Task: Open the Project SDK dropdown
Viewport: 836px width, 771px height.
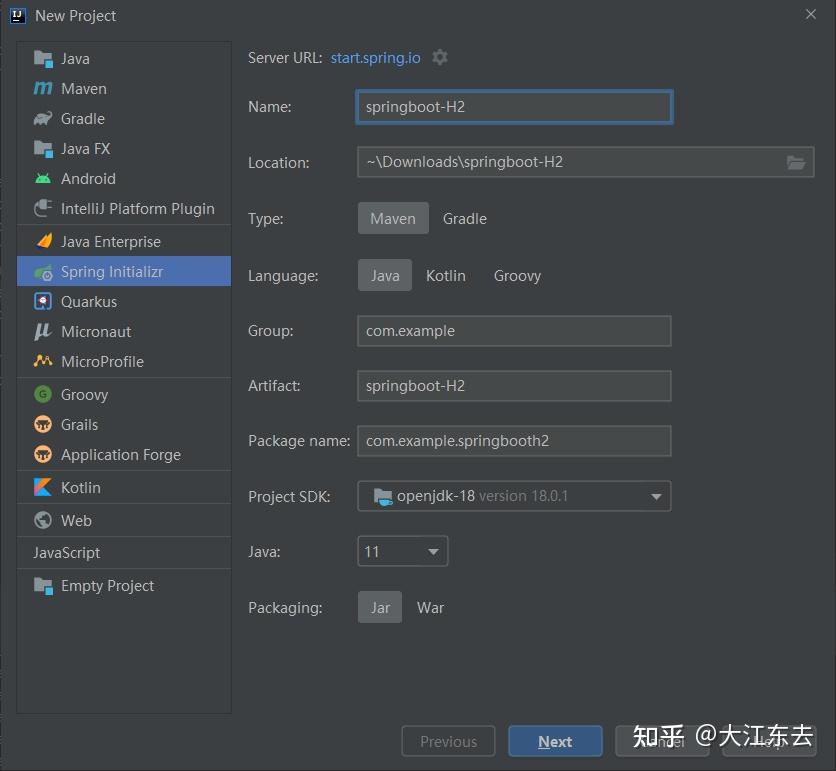Action: pyautogui.click(x=513, y=496)
